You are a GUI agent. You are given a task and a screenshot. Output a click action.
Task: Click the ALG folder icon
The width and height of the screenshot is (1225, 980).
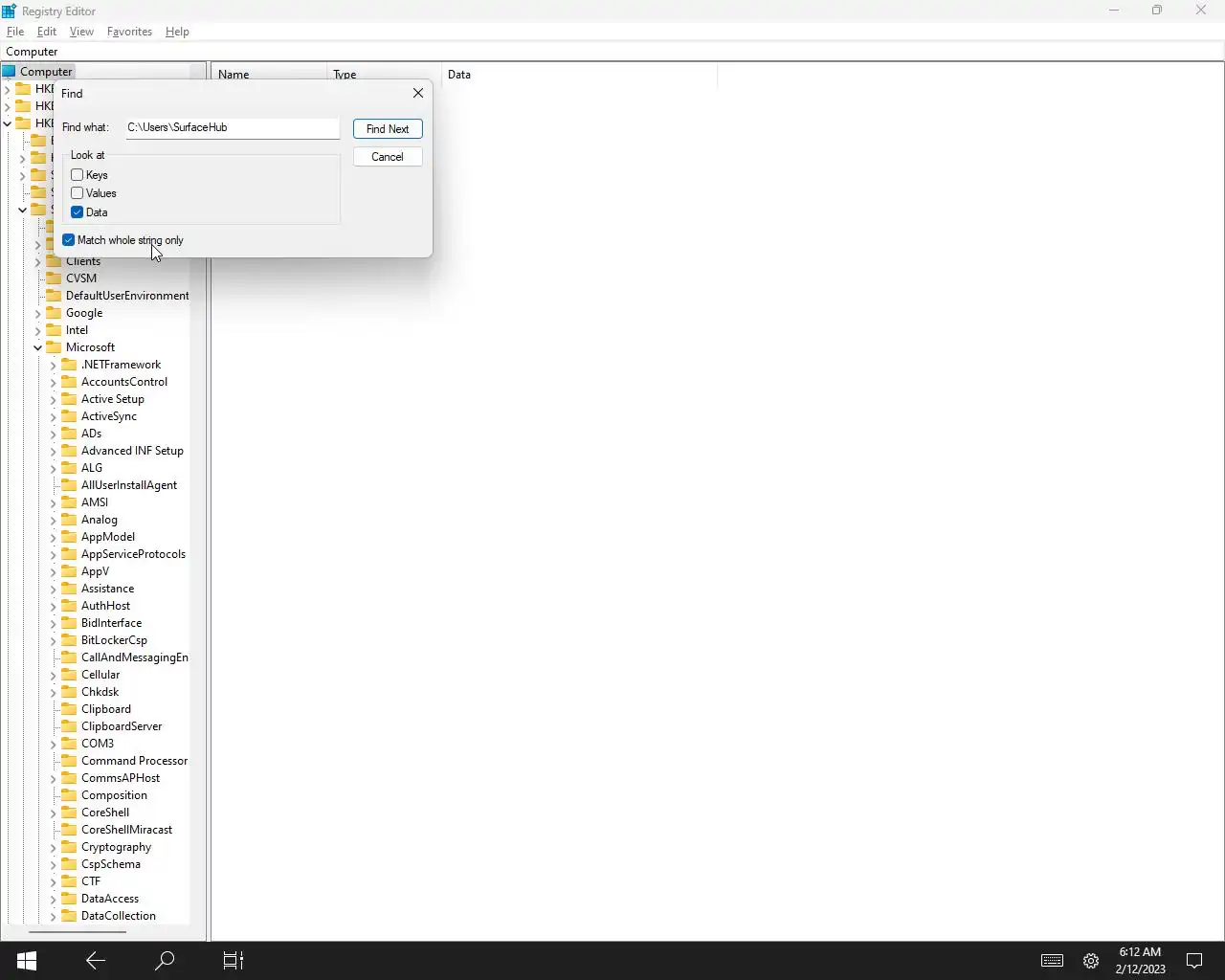click(x=69, y=468)
